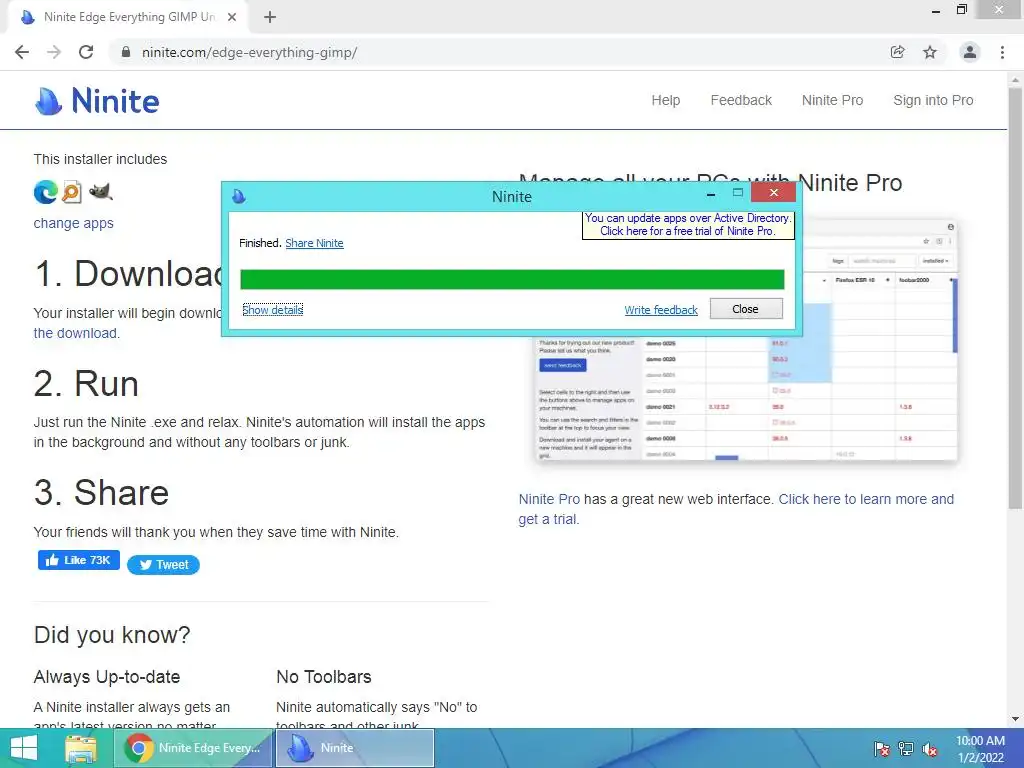Viewport: 1024px width, 768px height.
Task: Click the Ninite taskbar button
Action: (x=355, y=748)
